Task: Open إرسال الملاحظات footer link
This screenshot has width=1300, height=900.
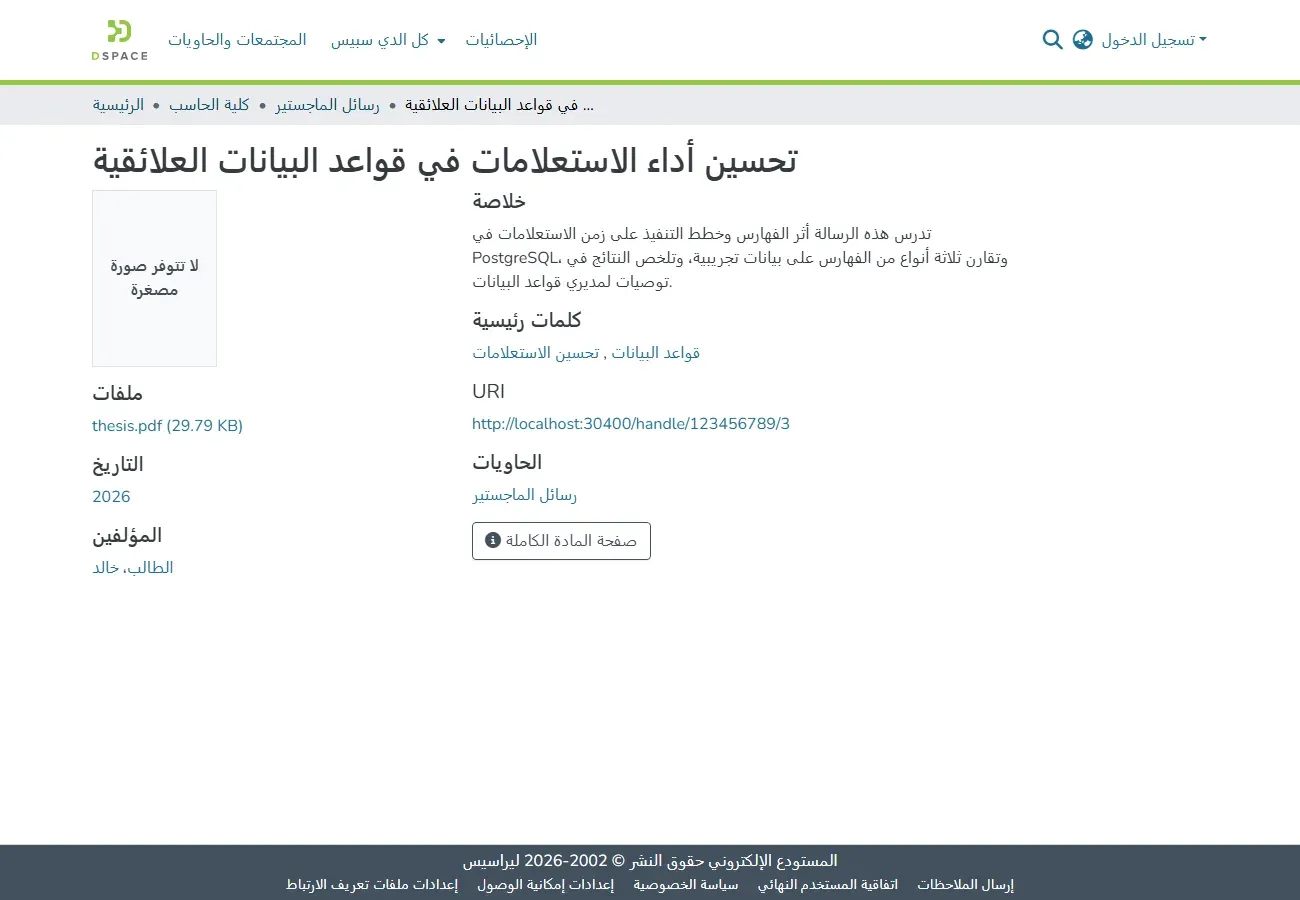Action: click(x=965, y=885)
